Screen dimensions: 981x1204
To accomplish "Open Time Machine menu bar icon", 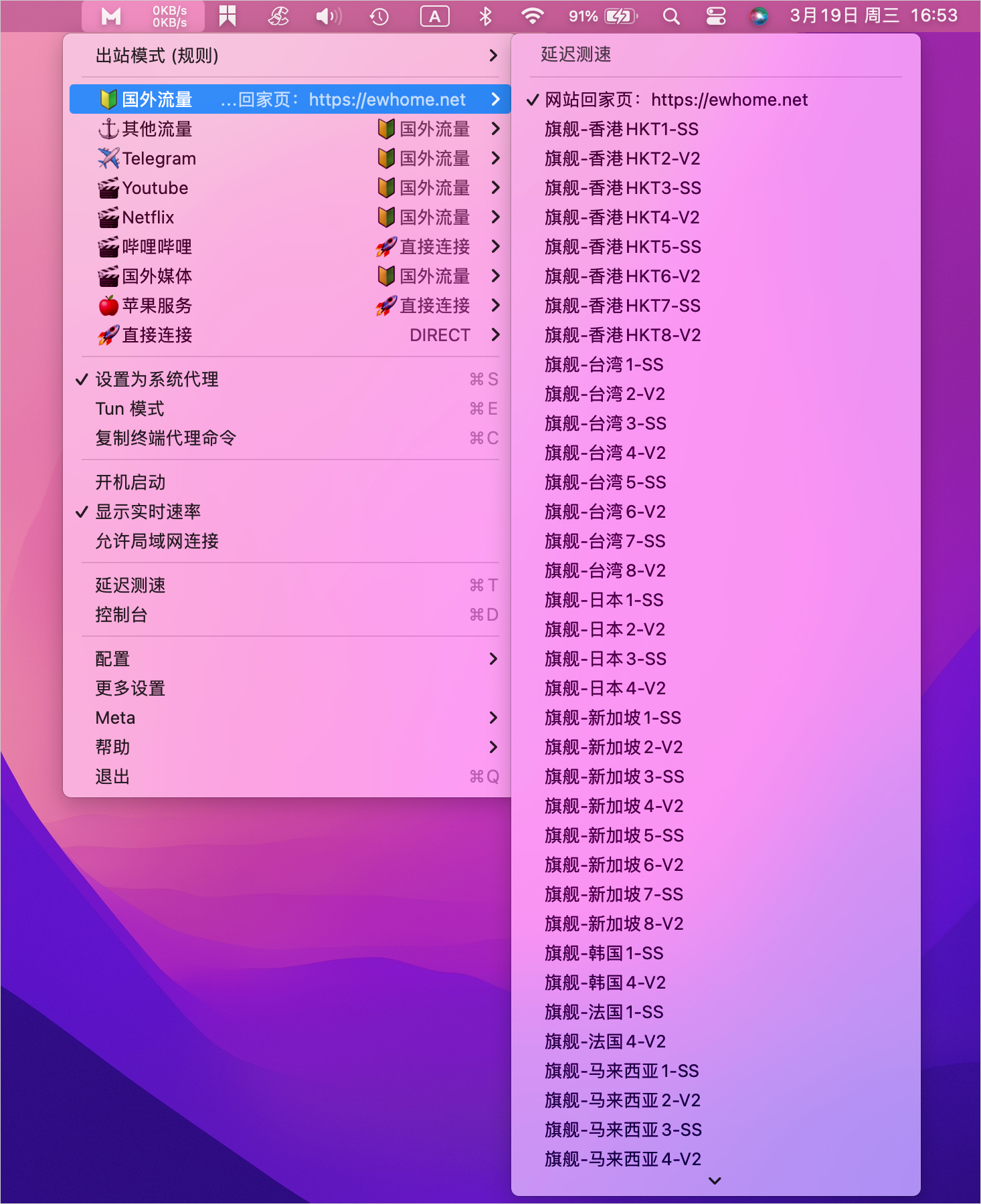I will point(379,16).
